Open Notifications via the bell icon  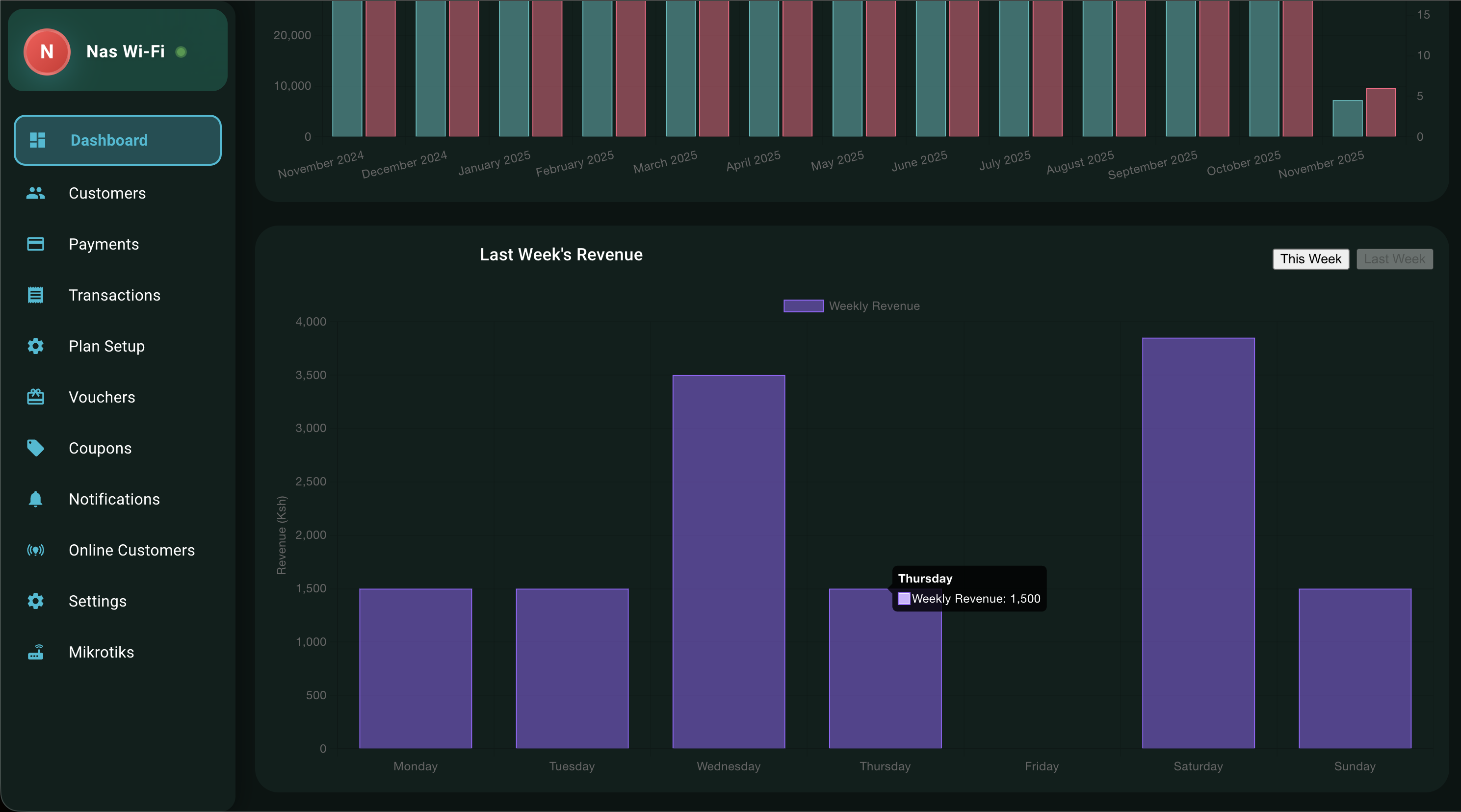[35, 499]
